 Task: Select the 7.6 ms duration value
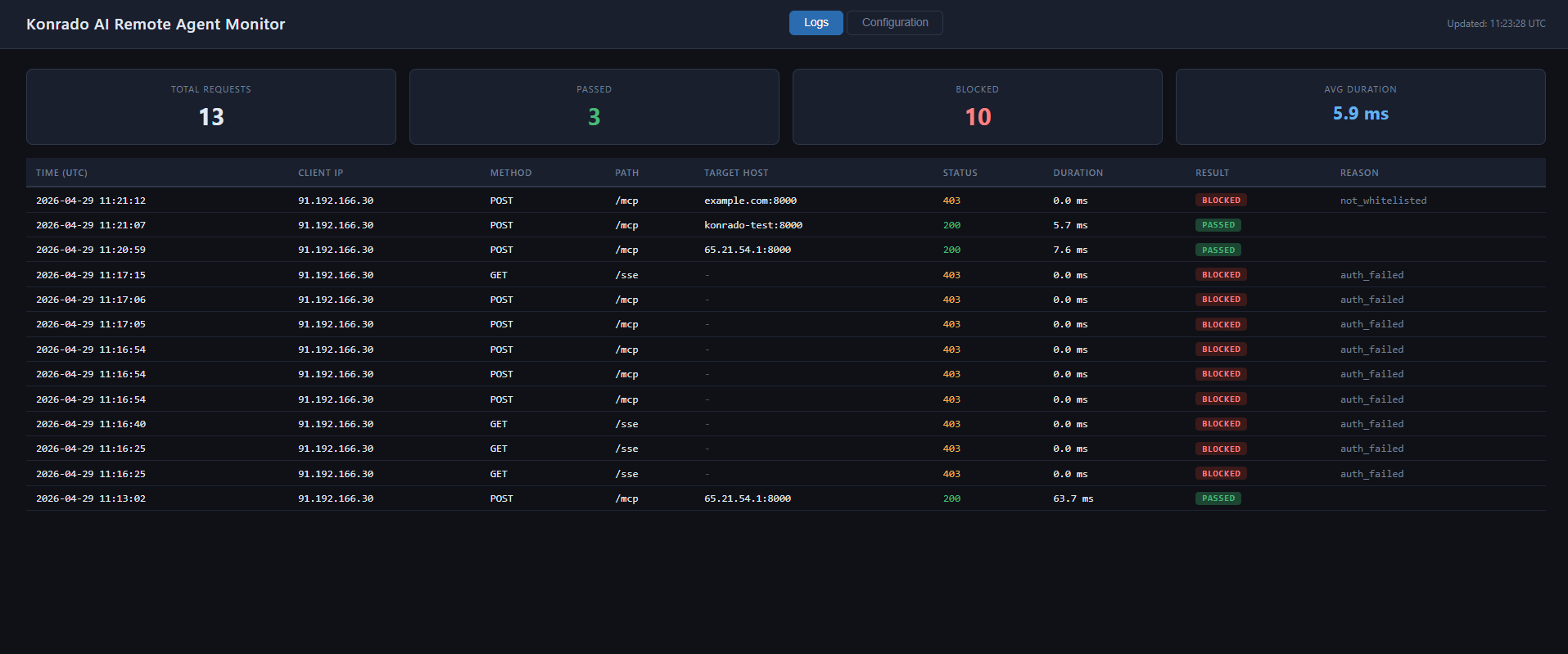click(x=1070, y=250)
